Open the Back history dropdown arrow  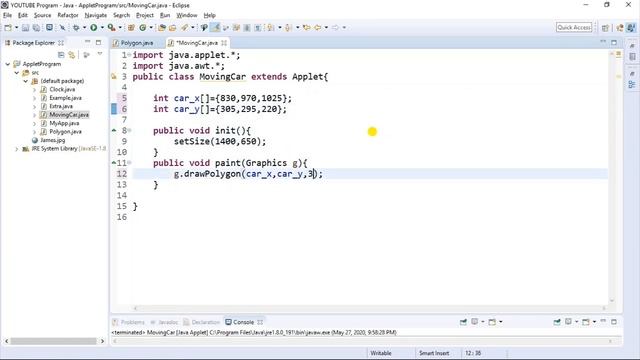tap(326, 27)
